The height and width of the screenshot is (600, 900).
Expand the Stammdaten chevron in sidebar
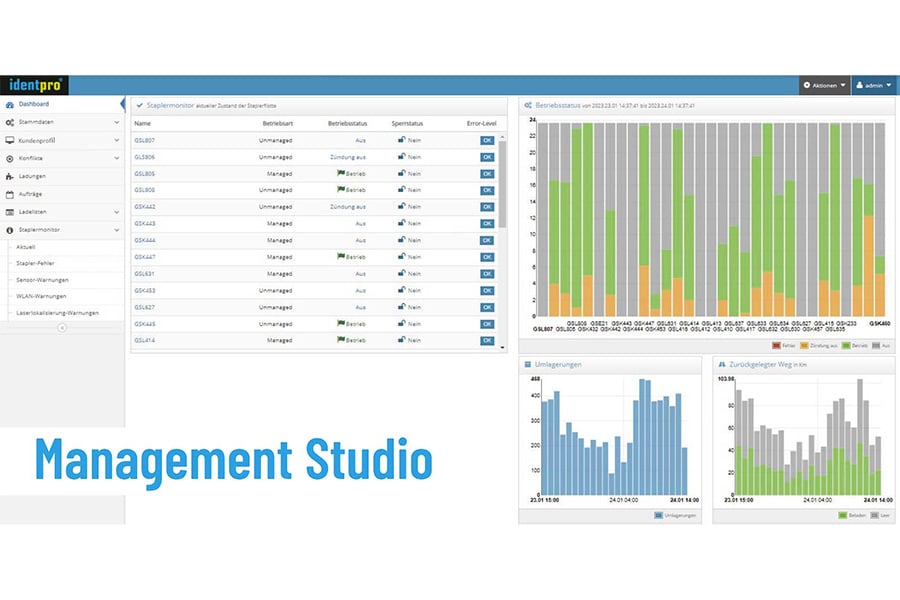tap(116, 122)
